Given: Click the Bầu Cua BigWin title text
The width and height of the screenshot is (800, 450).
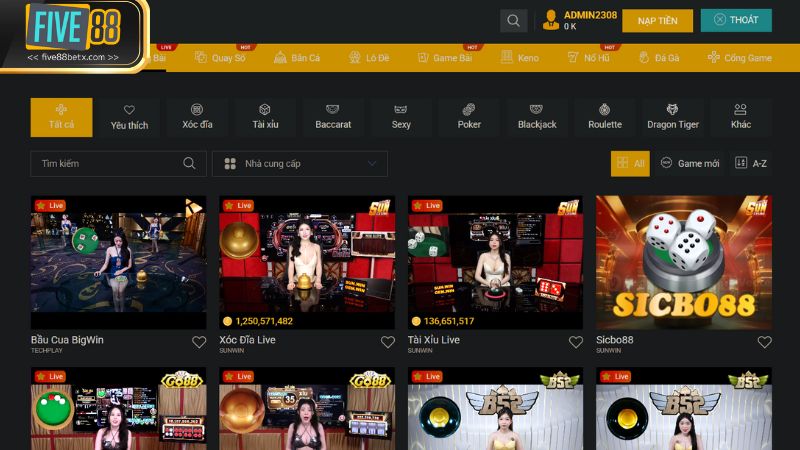Looking at the screenshot, I should [x=67, y=340].
